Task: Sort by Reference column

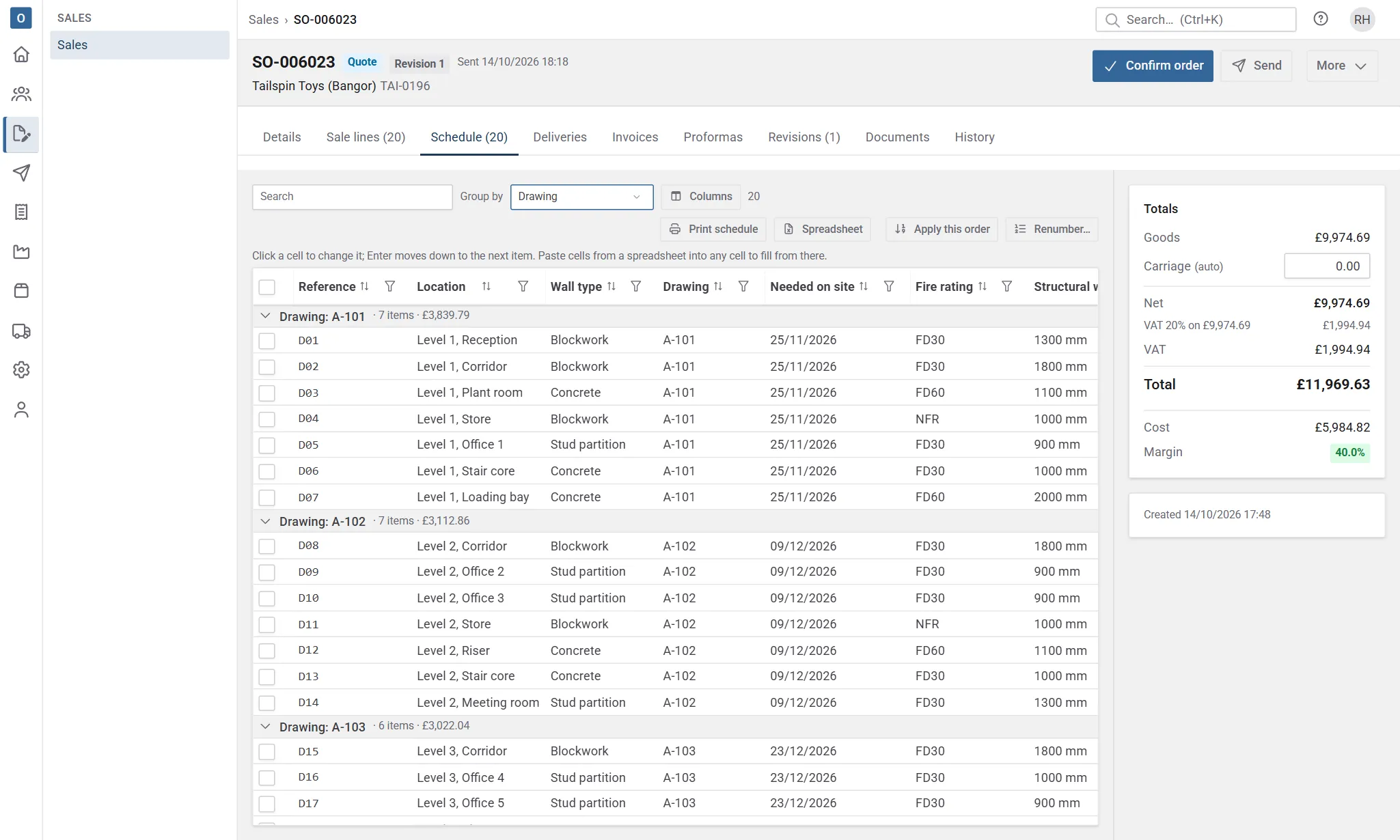Action: [364, 287]
